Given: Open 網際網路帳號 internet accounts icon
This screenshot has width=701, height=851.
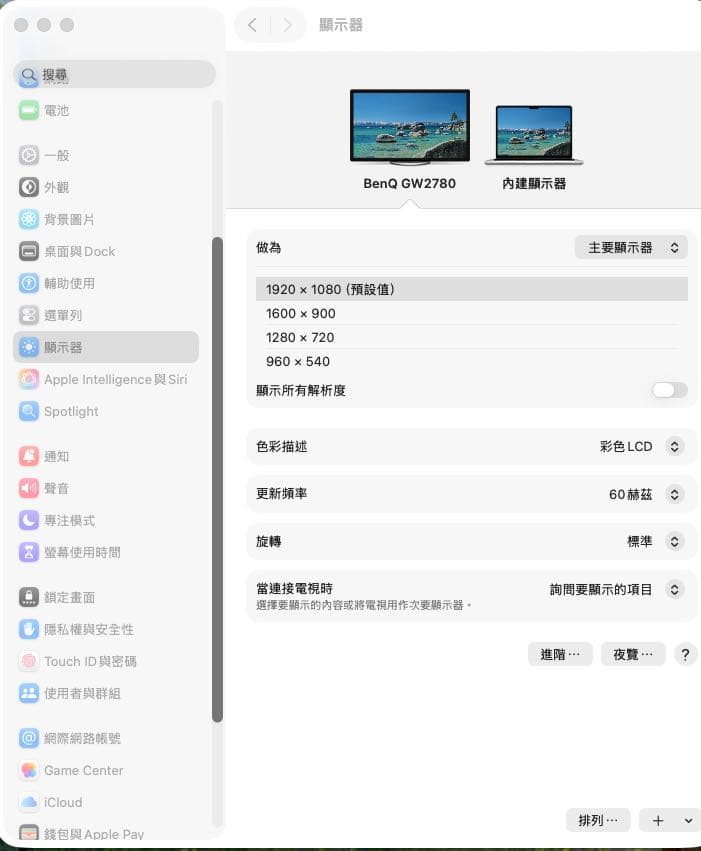Looking at the screenshot, I should 29,739.
